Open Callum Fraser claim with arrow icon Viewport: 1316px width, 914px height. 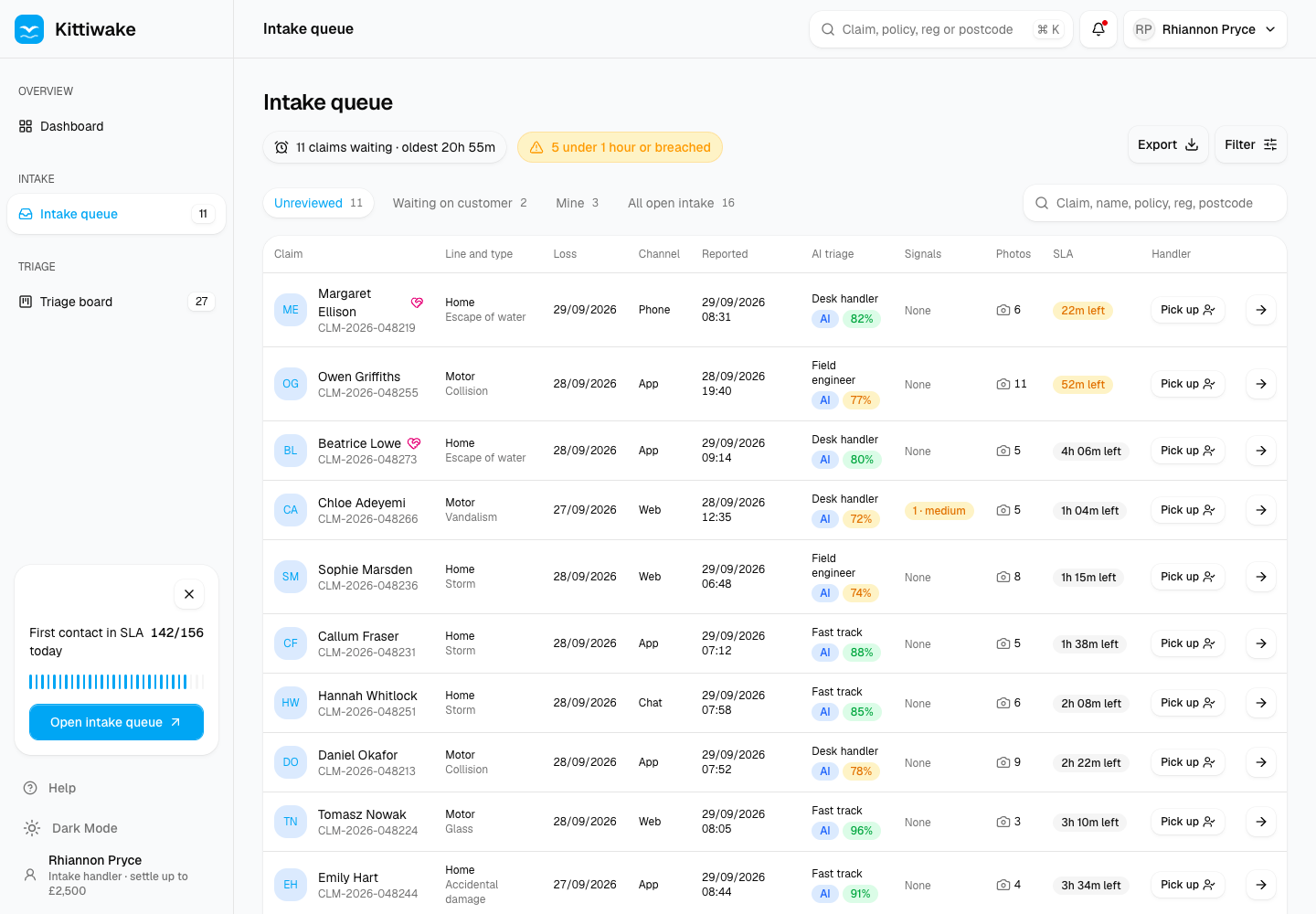(x=1261, y=643)
